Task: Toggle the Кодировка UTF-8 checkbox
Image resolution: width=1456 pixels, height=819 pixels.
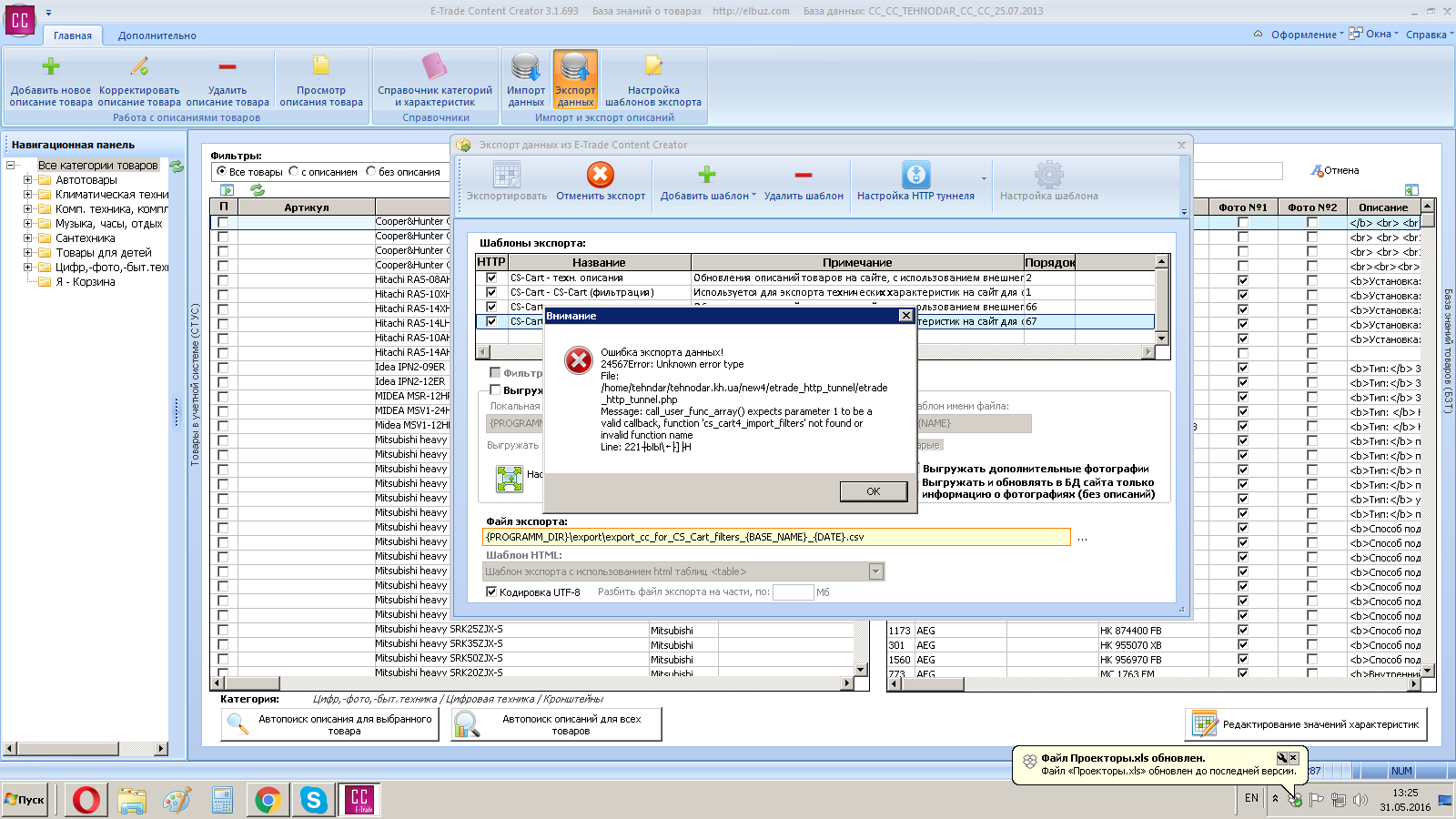Action: (491, 592)
